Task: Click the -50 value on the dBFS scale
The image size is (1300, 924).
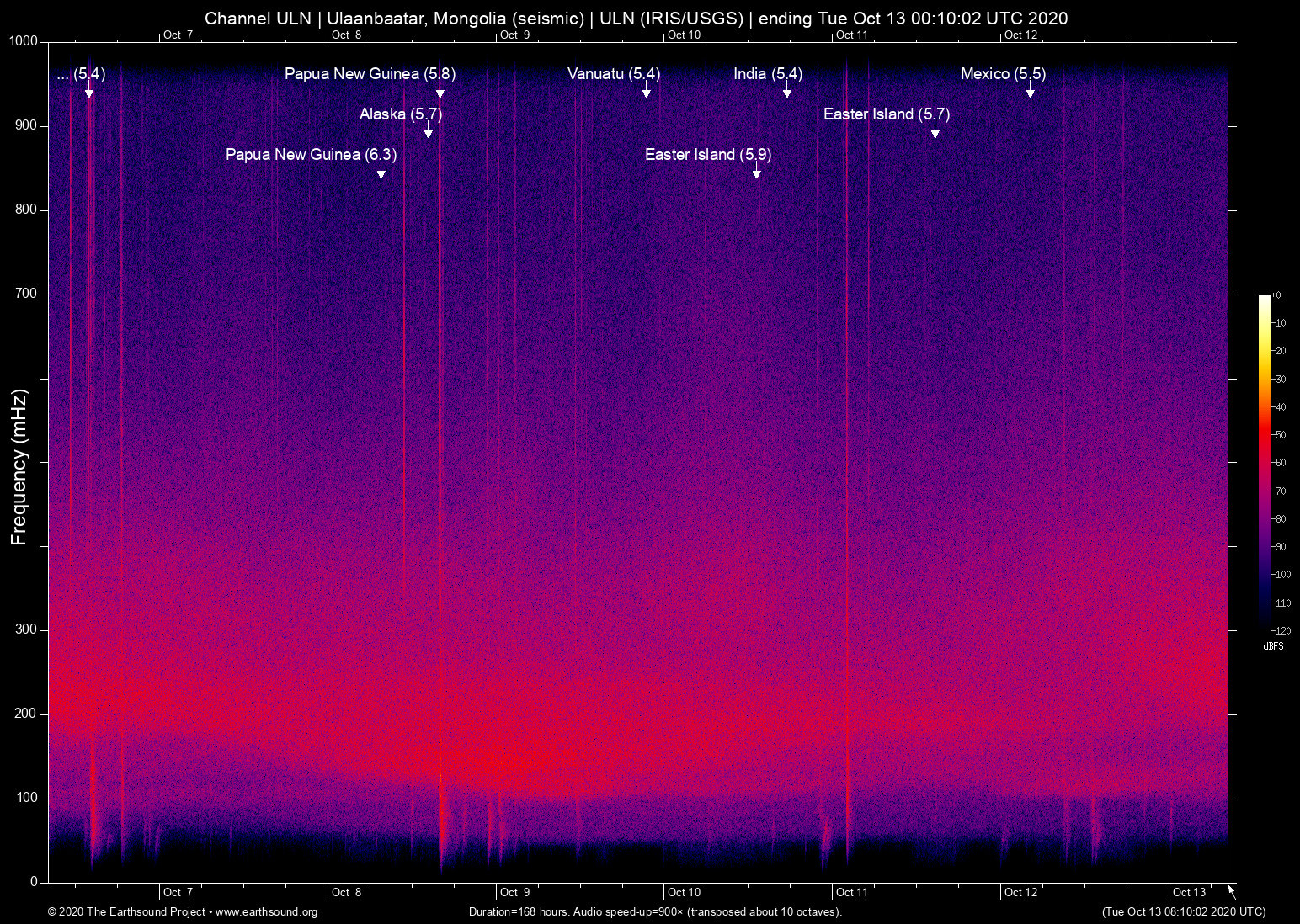Action: (1279, 435)
